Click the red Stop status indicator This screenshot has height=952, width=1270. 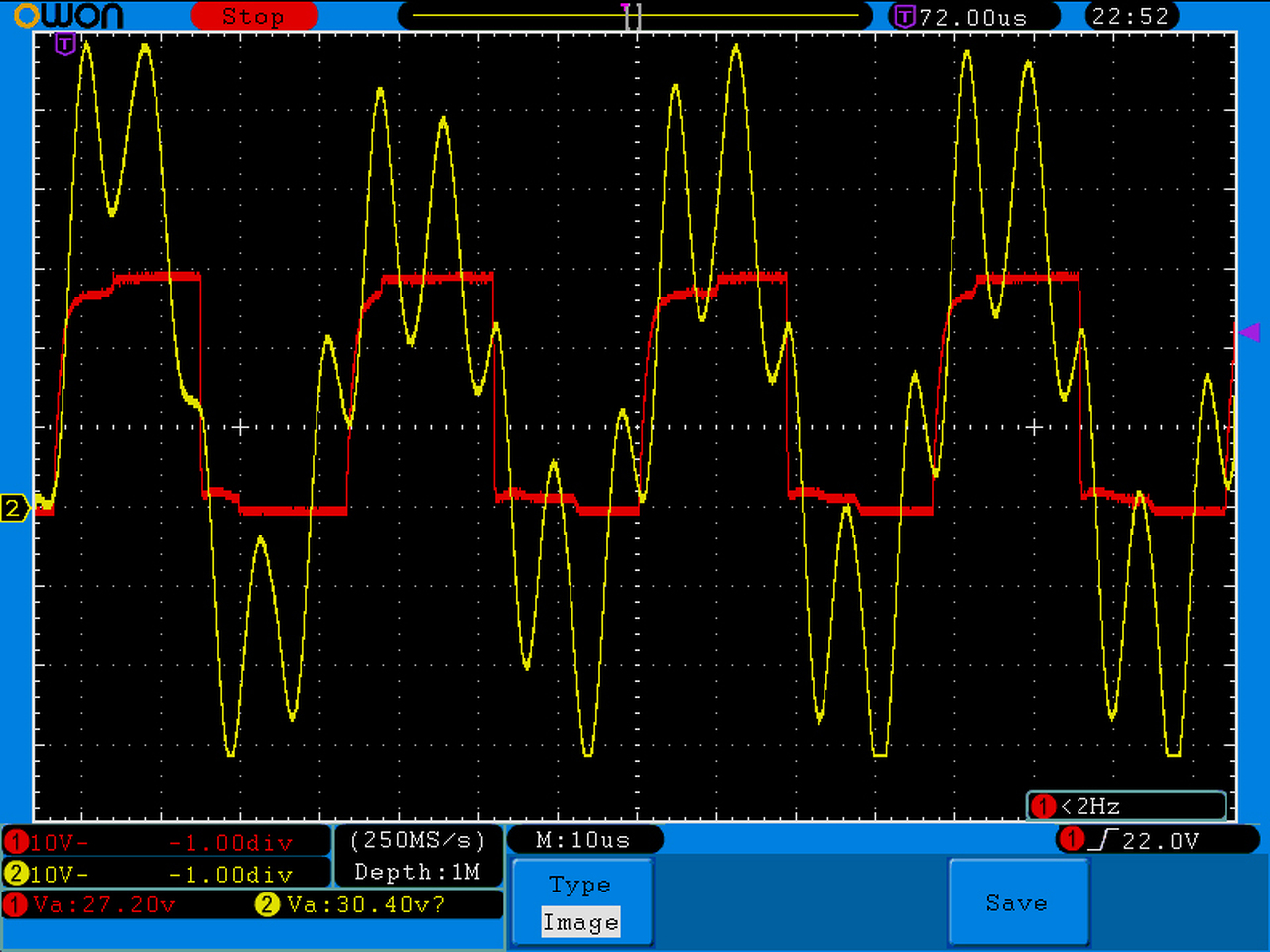click(x=254, y=16)
